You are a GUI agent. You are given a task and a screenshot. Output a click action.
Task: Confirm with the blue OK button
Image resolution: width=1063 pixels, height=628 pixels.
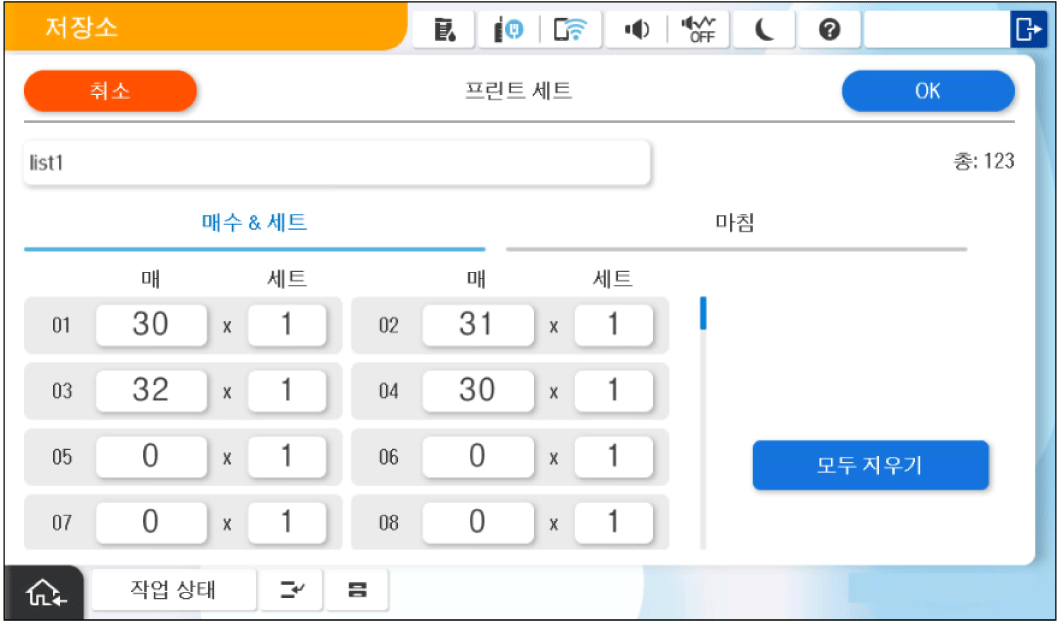point(927,91)
